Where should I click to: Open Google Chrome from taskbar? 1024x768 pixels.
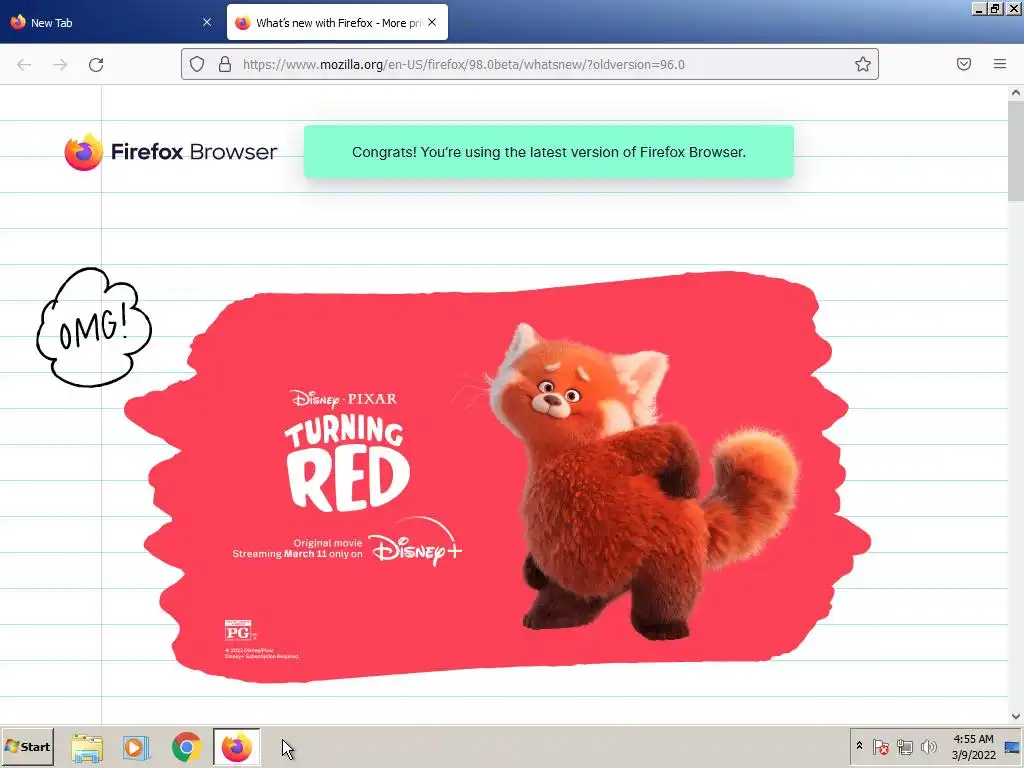(x=186, y=748)
